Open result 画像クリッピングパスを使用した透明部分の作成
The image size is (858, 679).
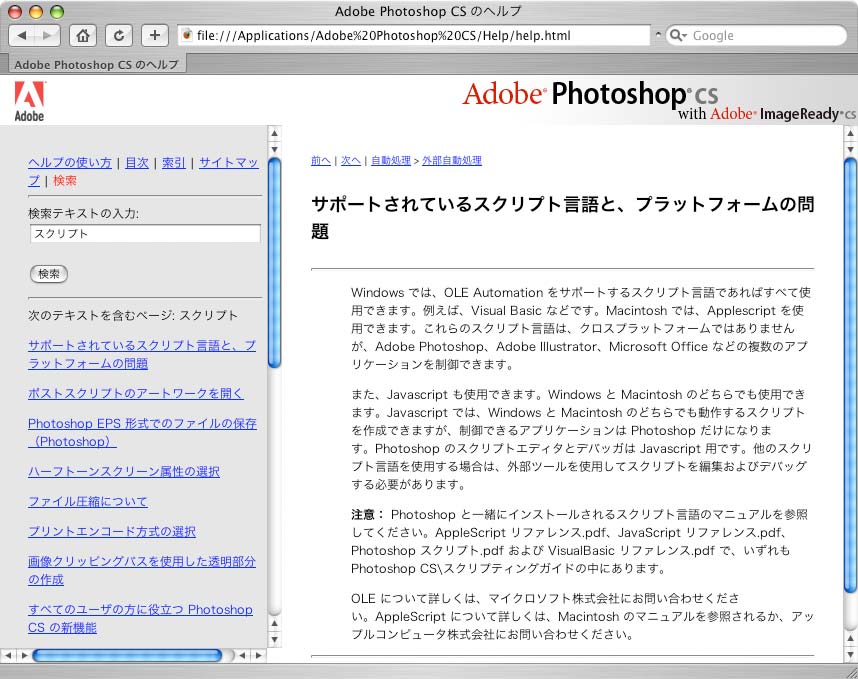[142, 570]
